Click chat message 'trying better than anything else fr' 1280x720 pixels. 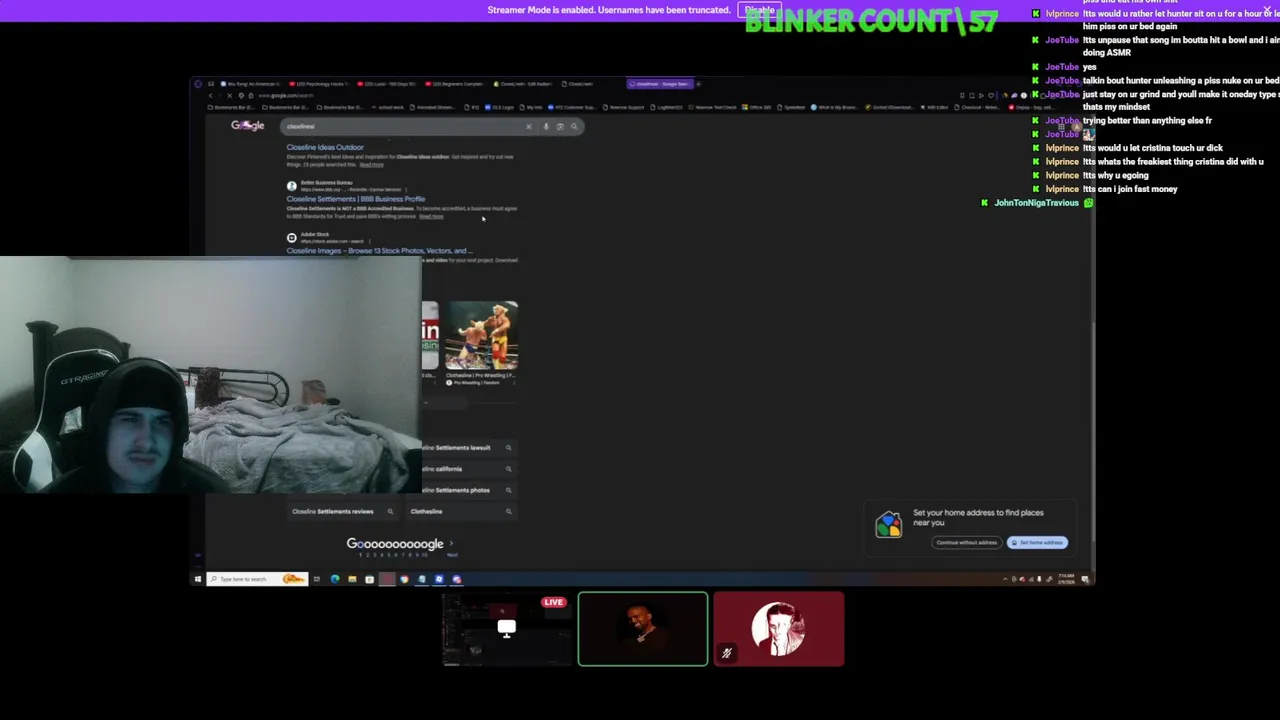[1147, 121]
